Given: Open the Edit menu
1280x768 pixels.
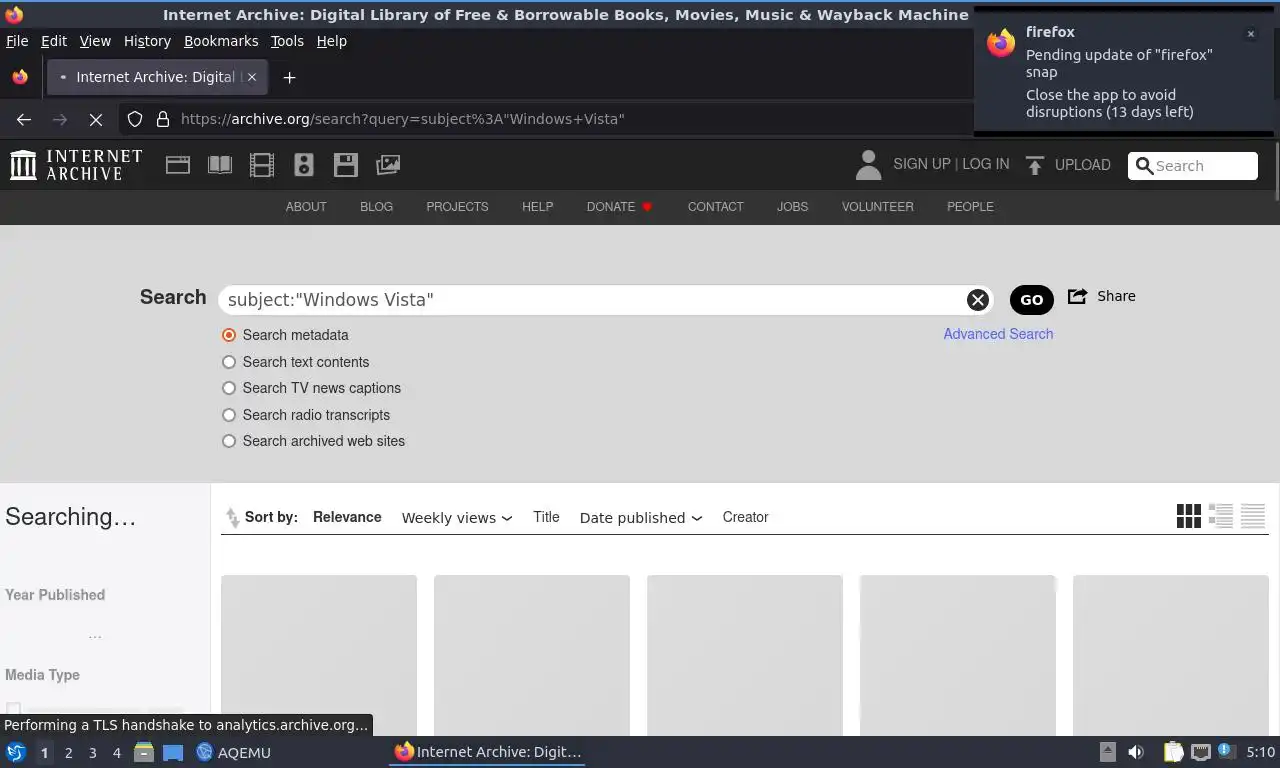Looking at the screenshot, I should [54, 41].
